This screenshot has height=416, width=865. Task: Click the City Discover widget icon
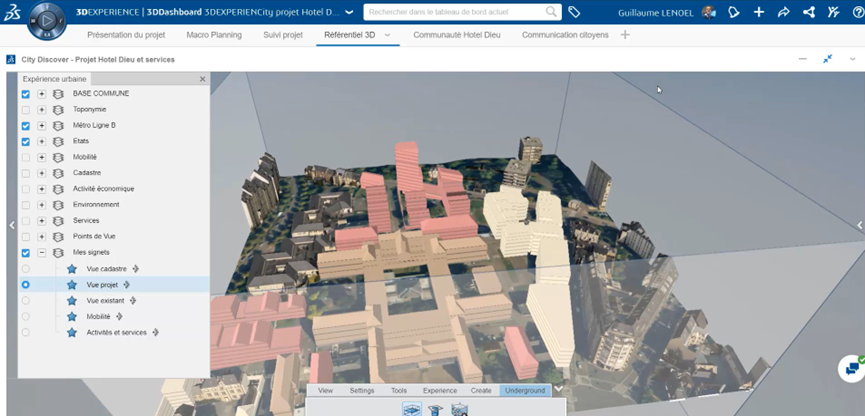tap(10, 59)
